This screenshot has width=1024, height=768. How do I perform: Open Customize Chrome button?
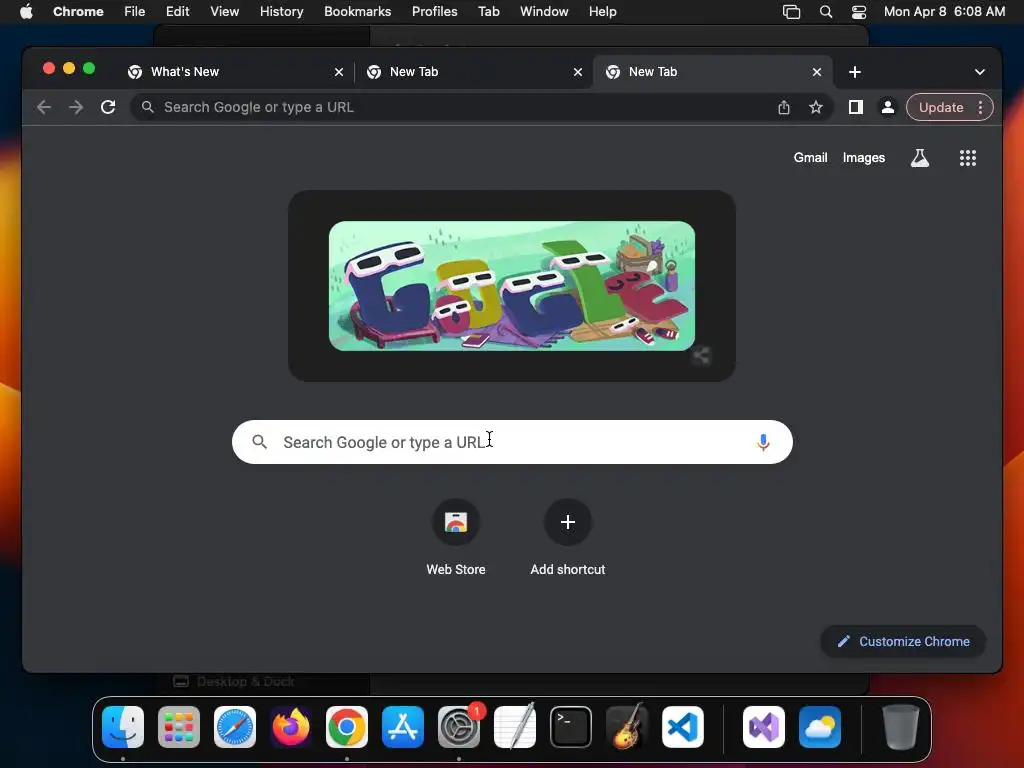coord(903,641)
